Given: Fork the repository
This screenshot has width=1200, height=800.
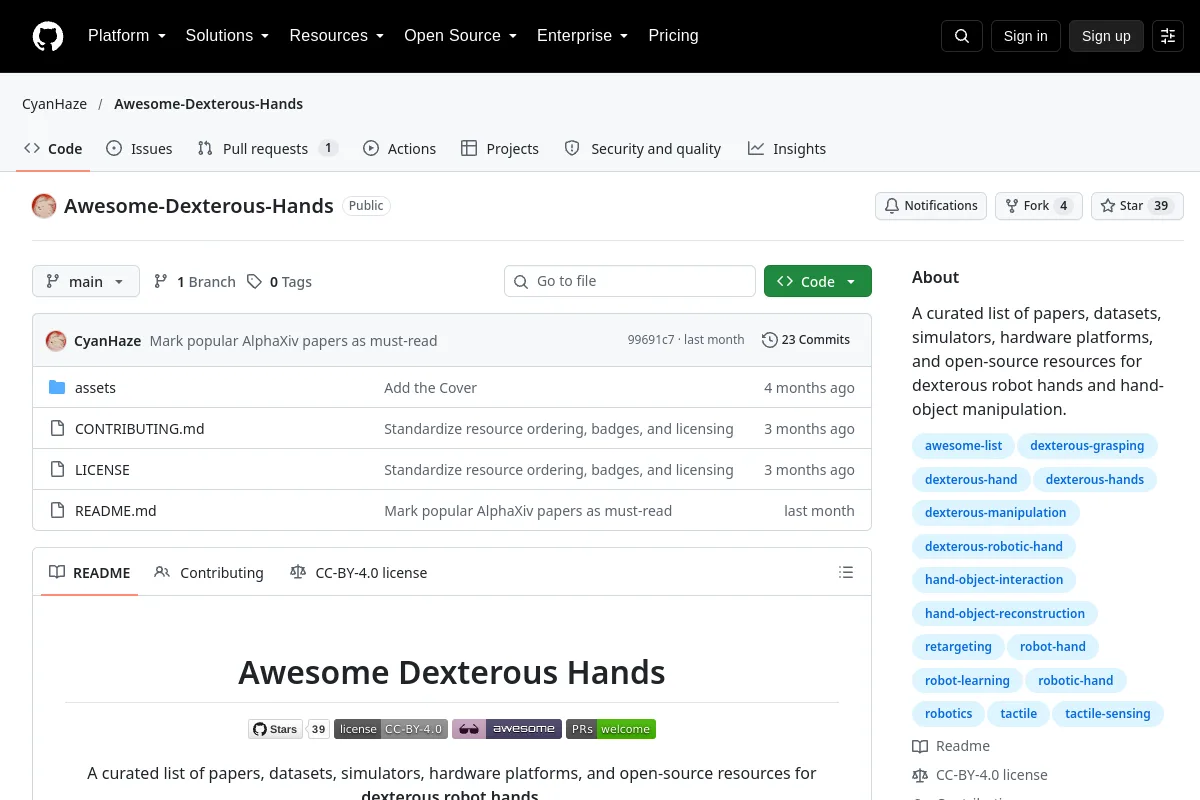Looking at the screenshot, I should (x=1038, y=206).
